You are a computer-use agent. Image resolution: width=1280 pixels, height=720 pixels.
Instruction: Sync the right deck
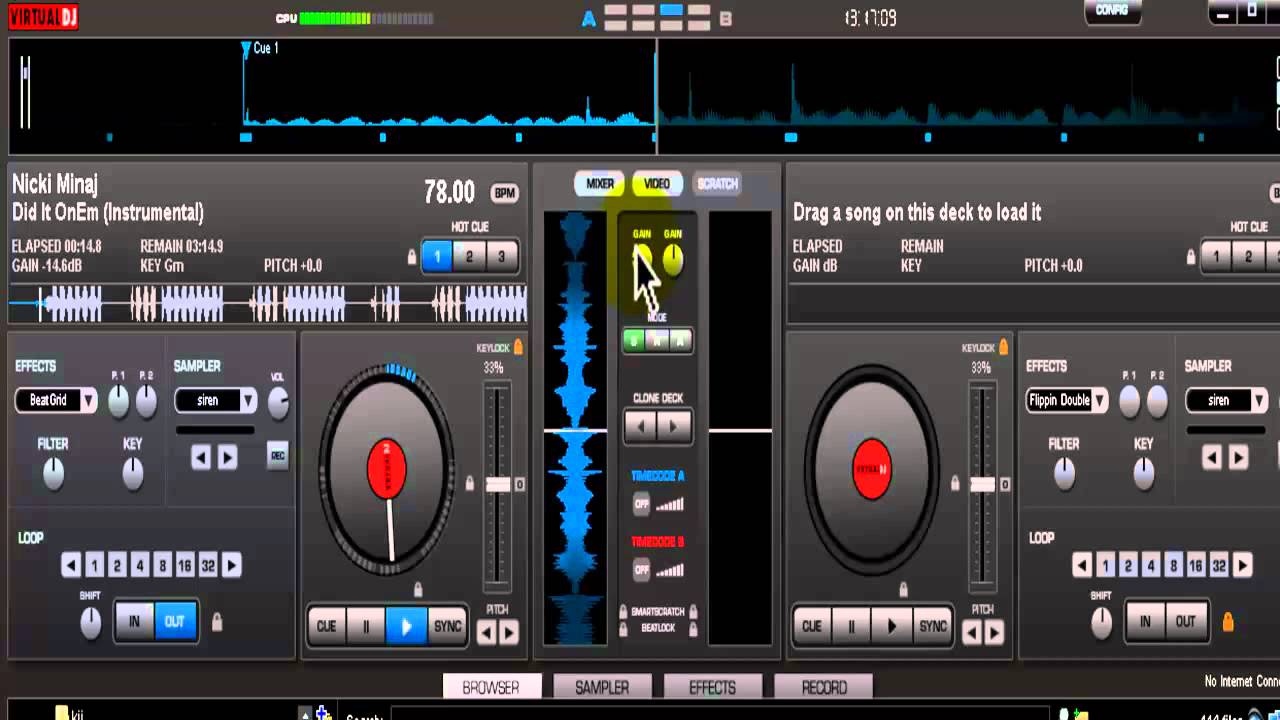(x=933, y=627)
